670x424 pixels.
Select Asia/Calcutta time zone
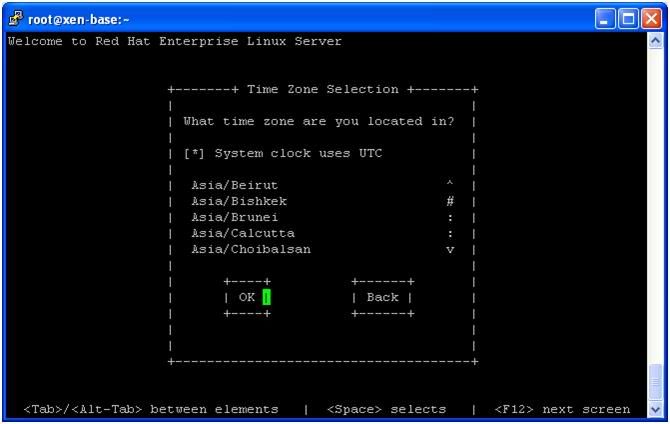pos(243,233)
